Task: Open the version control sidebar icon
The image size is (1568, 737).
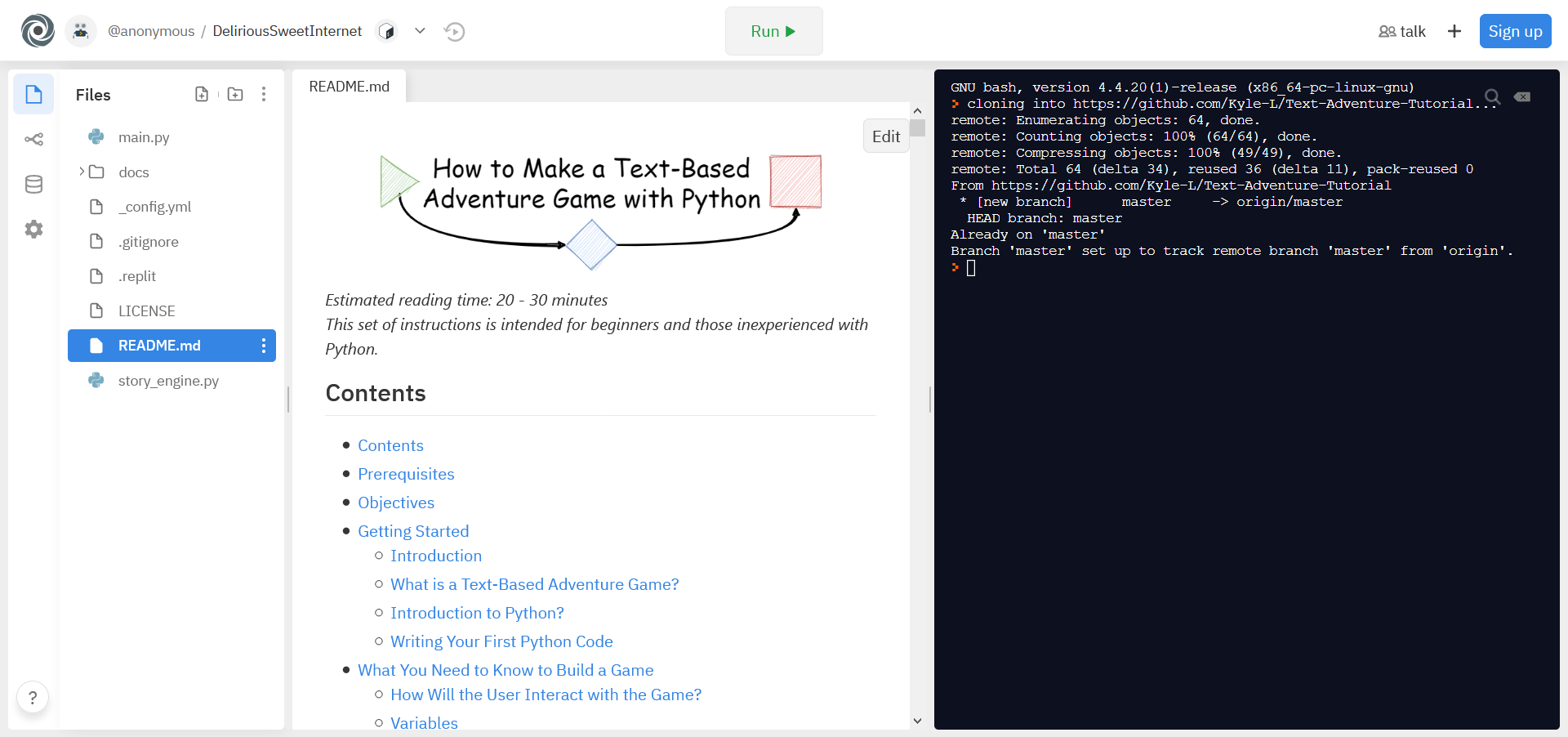Action: 33,139
